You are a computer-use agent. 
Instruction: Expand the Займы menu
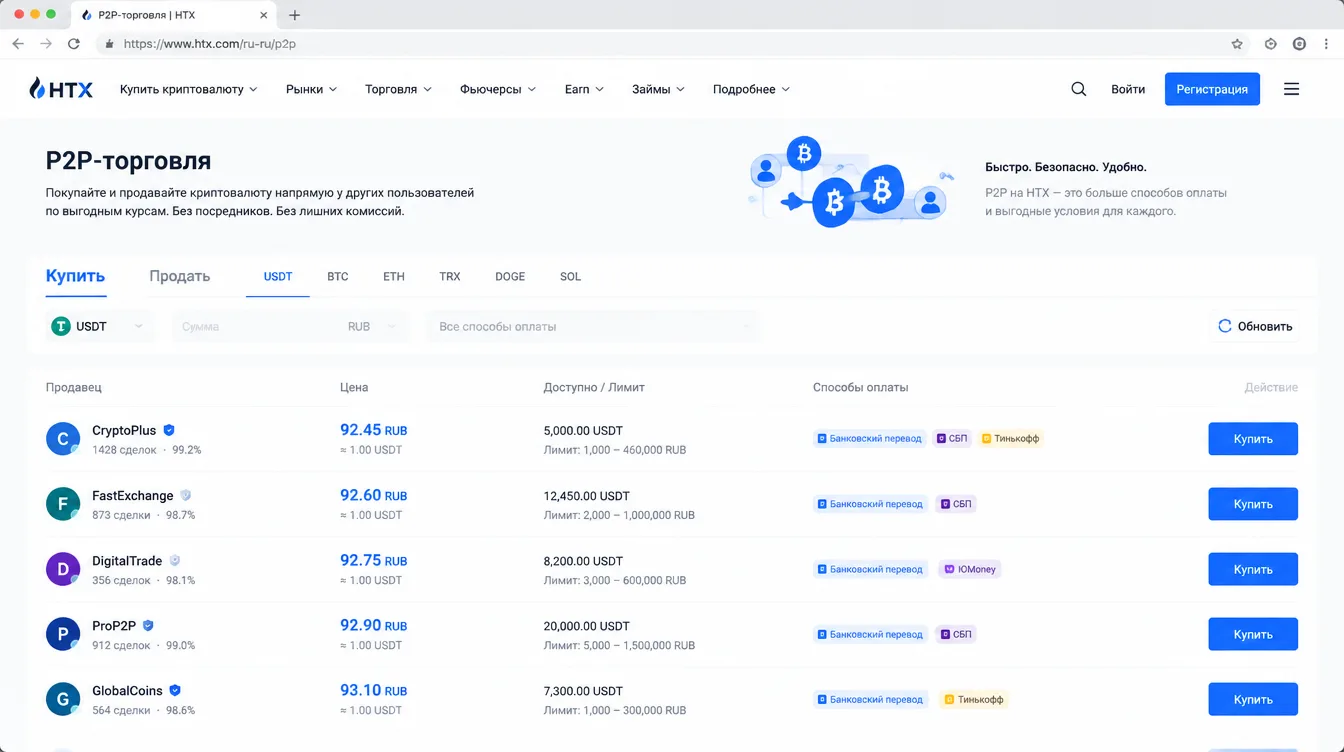(x=658, y=89)
